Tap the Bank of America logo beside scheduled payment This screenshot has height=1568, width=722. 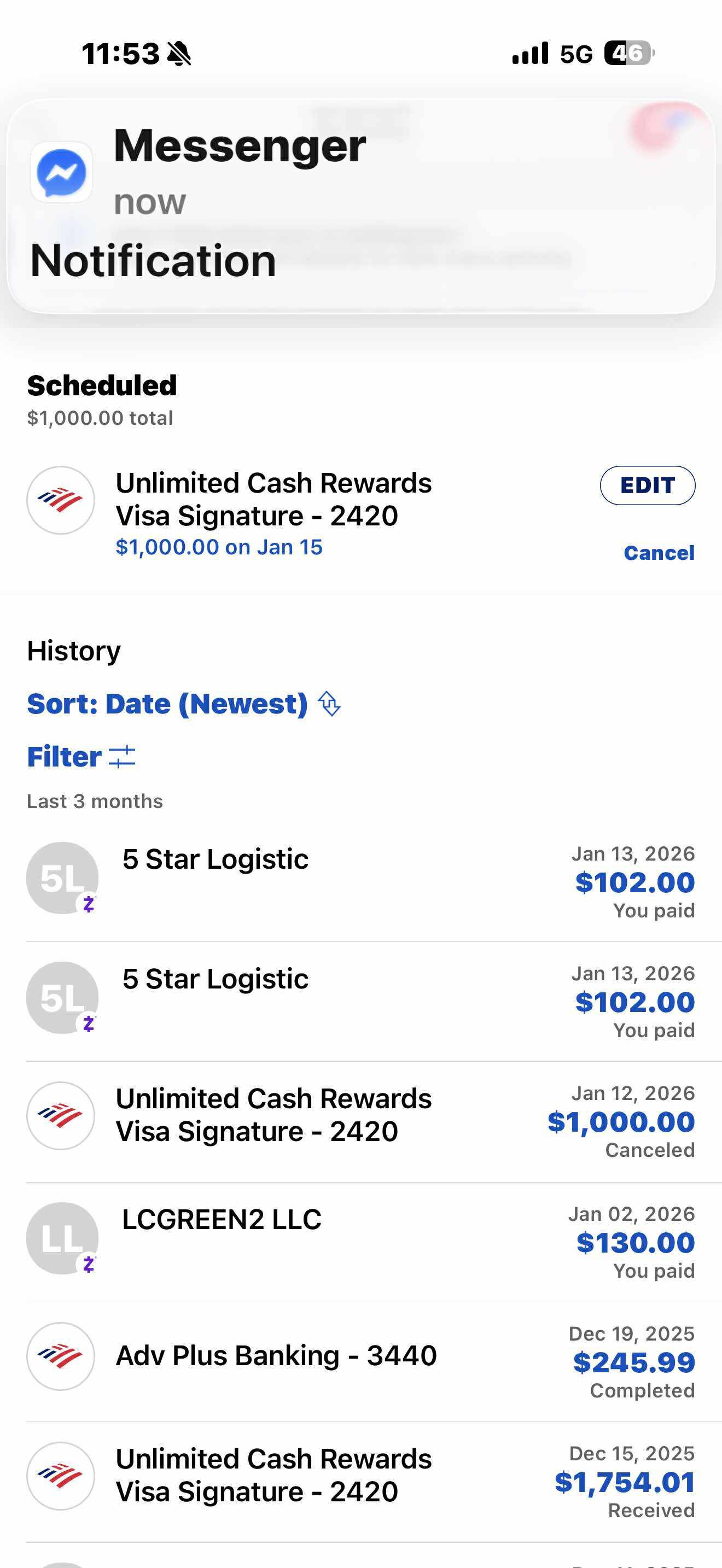click(61, 500)
